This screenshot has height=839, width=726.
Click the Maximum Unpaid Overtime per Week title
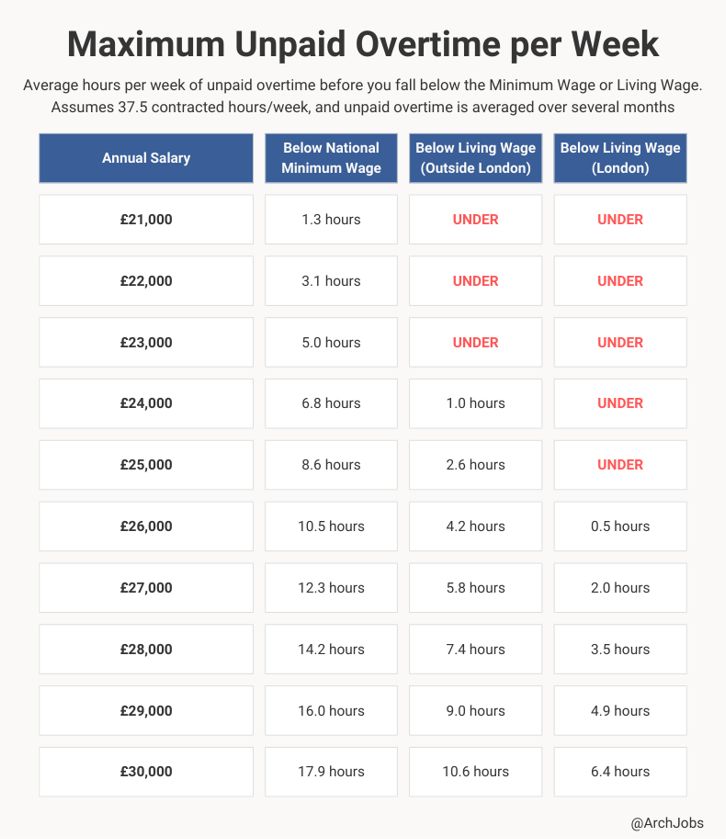(x=363, y=44)
